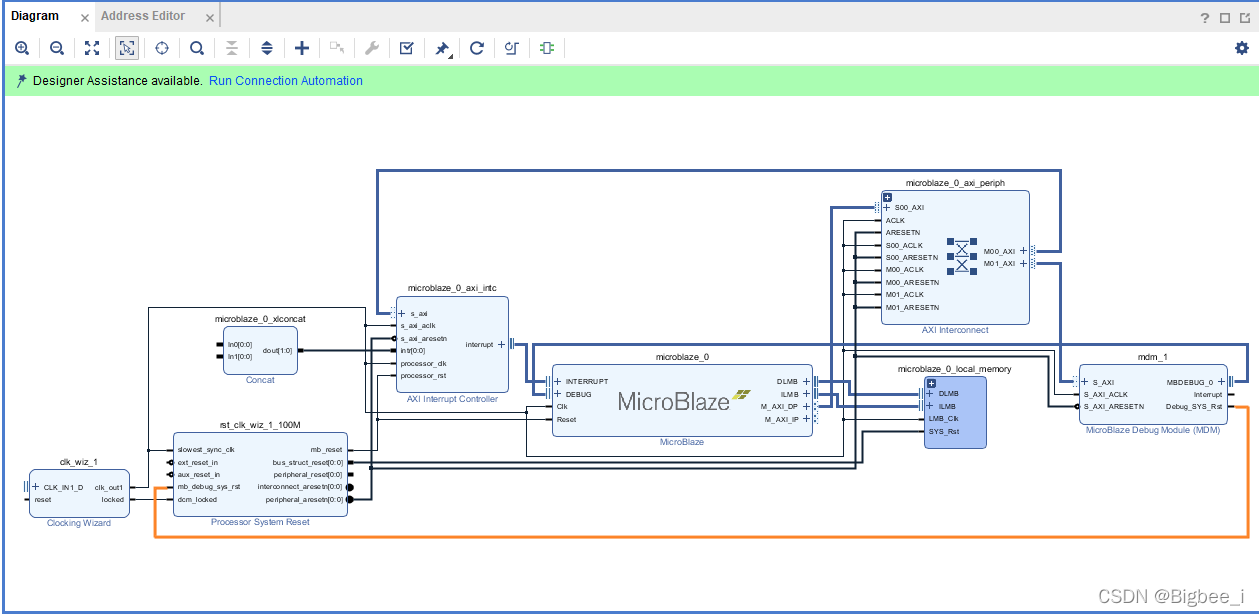This screenshot has height=616, width=1259.
Task: Open the diagram settings gear
Action: pos(1242,48)
